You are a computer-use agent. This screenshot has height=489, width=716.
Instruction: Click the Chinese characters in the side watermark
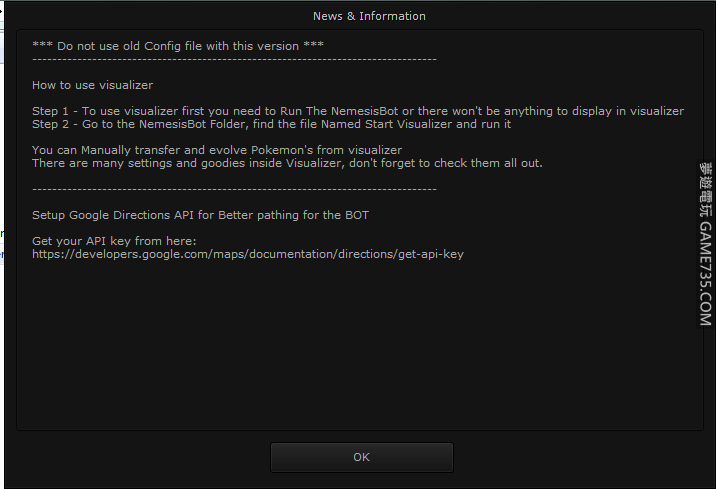point(705,190)
